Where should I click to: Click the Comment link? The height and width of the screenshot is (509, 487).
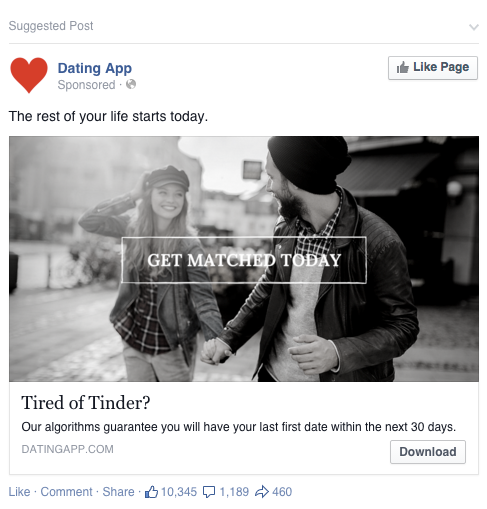pyautogui.click(x=66, y=492)
